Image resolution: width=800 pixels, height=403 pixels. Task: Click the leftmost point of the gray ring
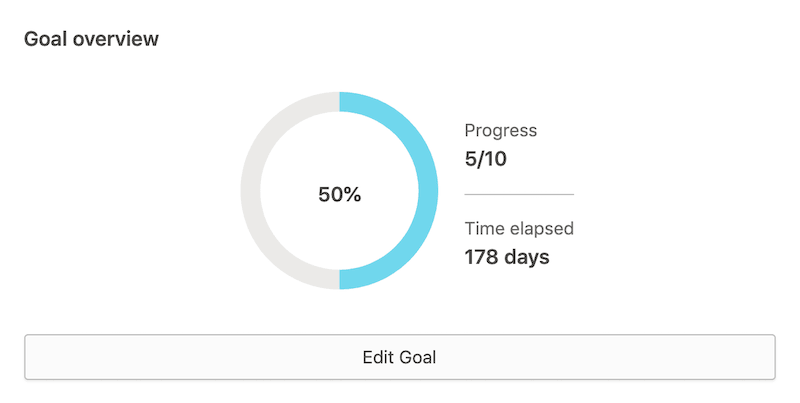click(250, 190)
